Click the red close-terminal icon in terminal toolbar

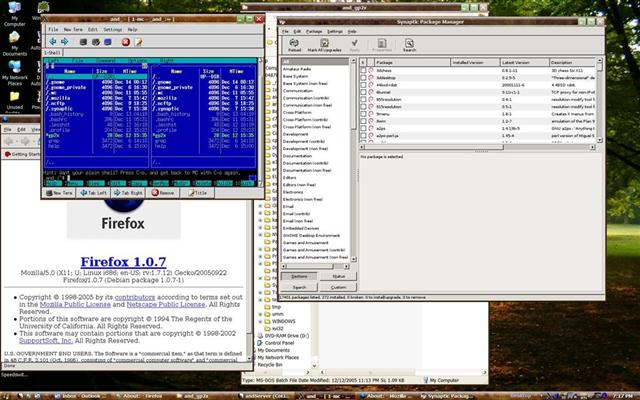pos(126,42)
